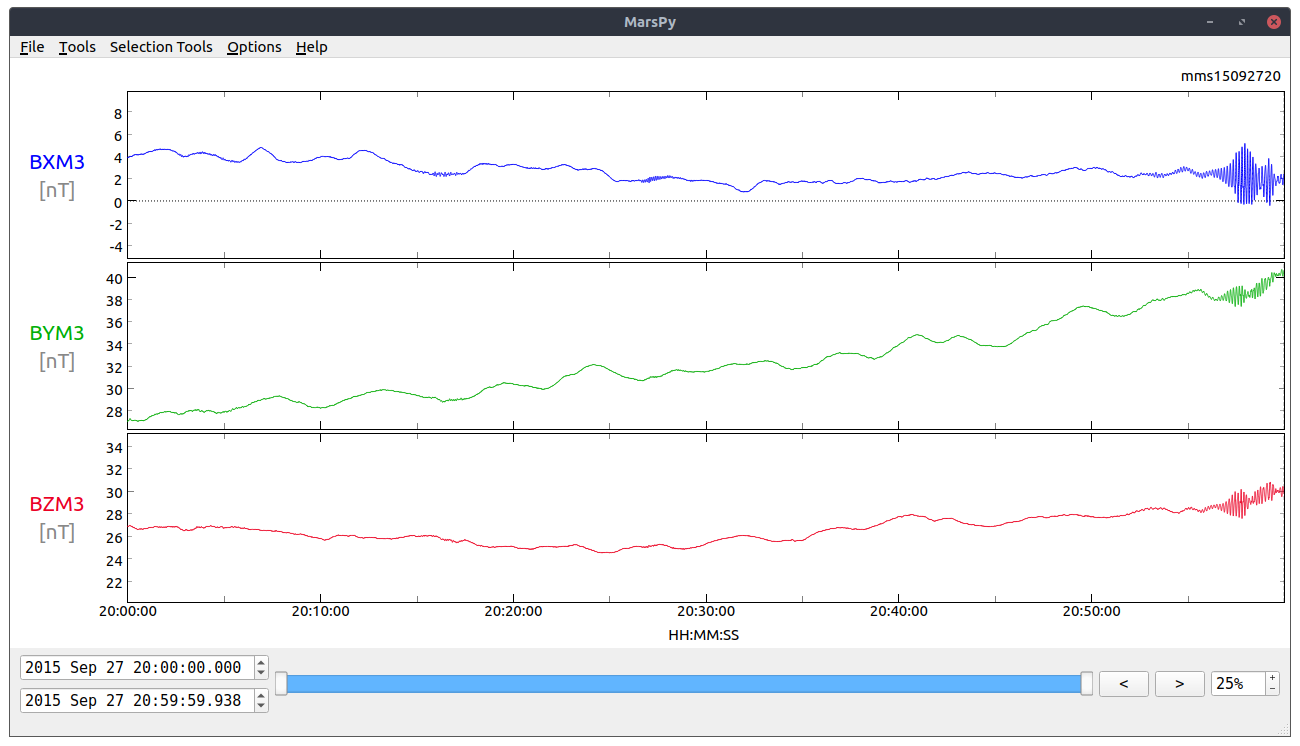The width and height of the screenshot is (1300, 746).
Task: Click the end time field 20:59:59.938
Action: 137,700
